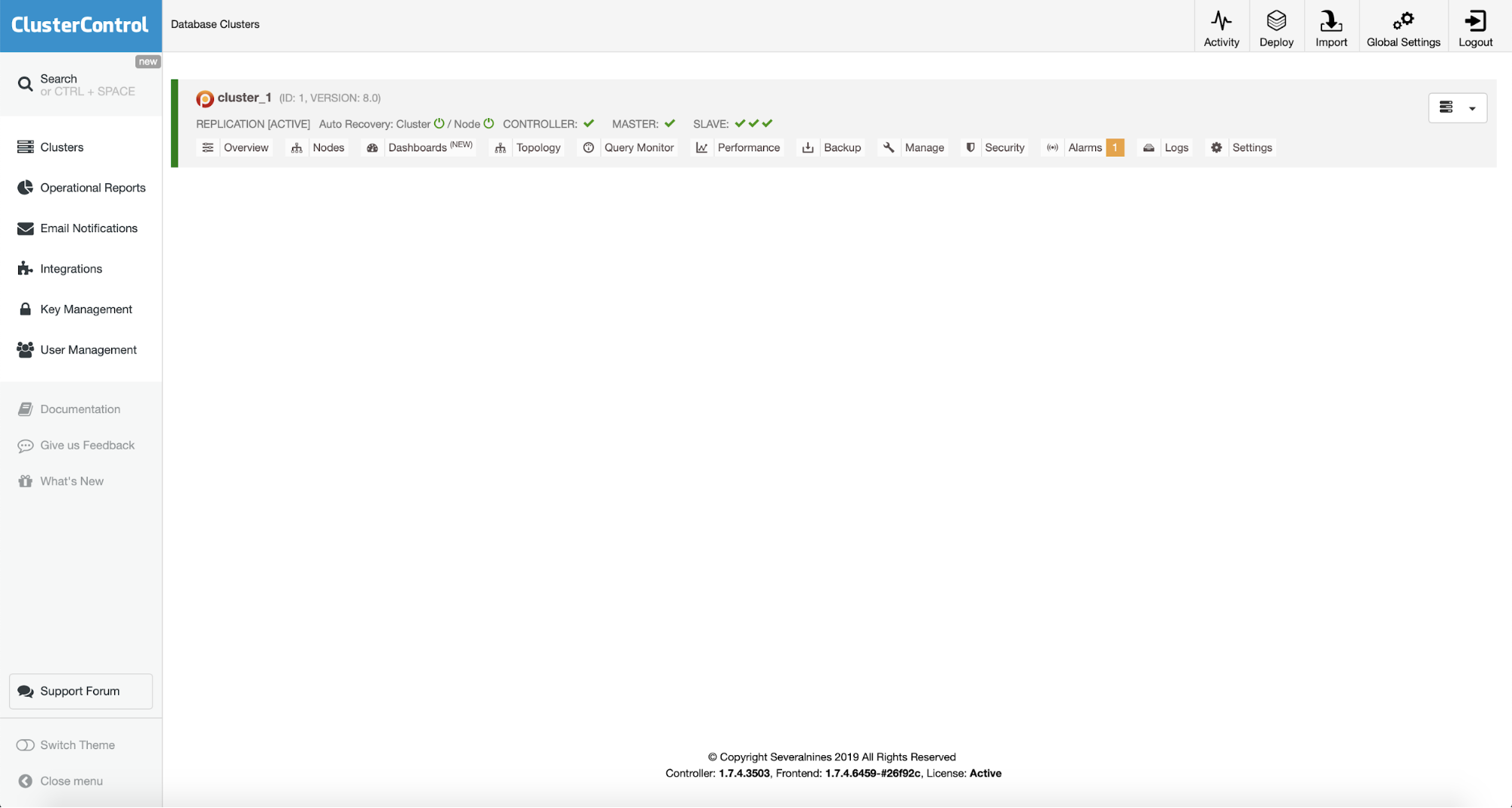Viewport: 1512px width, 808px height.
Task: Toggle the Switch Theme switch
Action: 25,745
